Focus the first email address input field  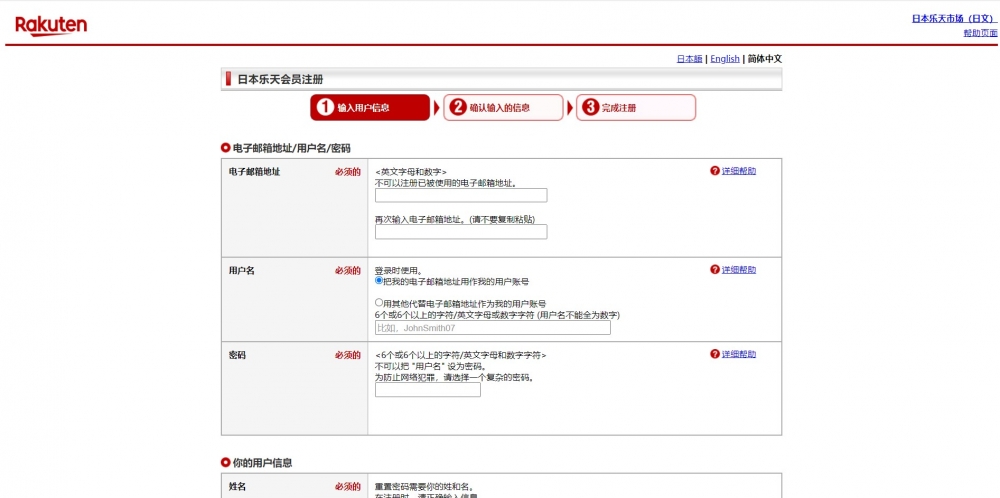[x=461, y=195]
